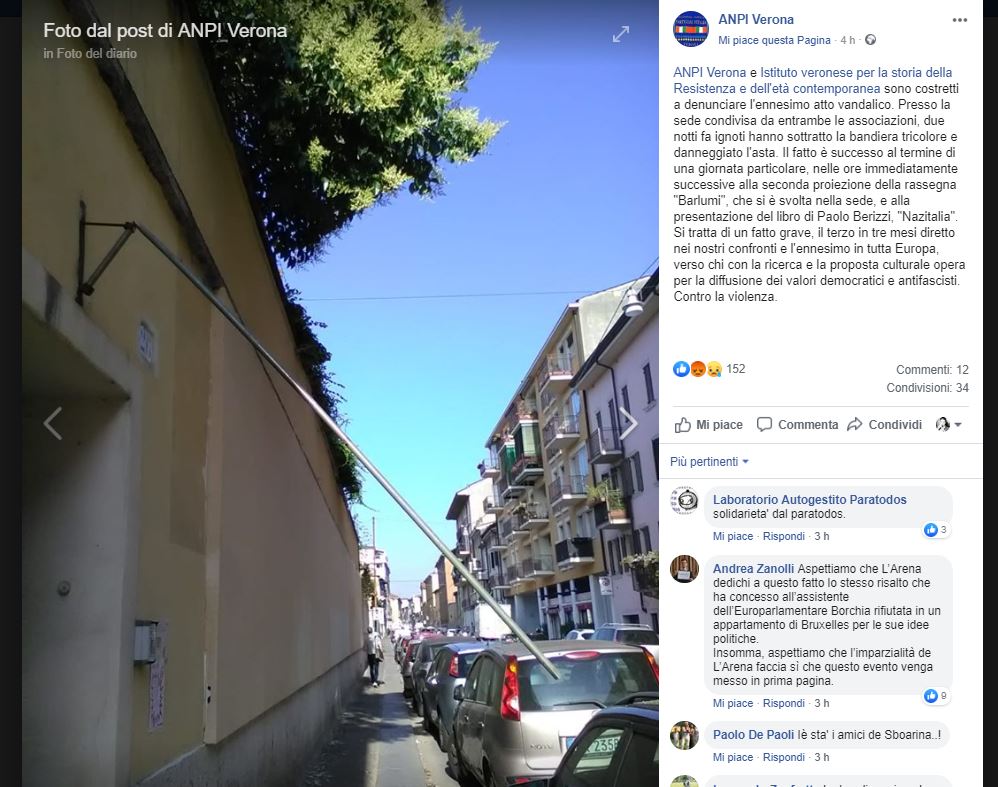
Task: Open ANPI Verona profile picture
Action: 691,29
